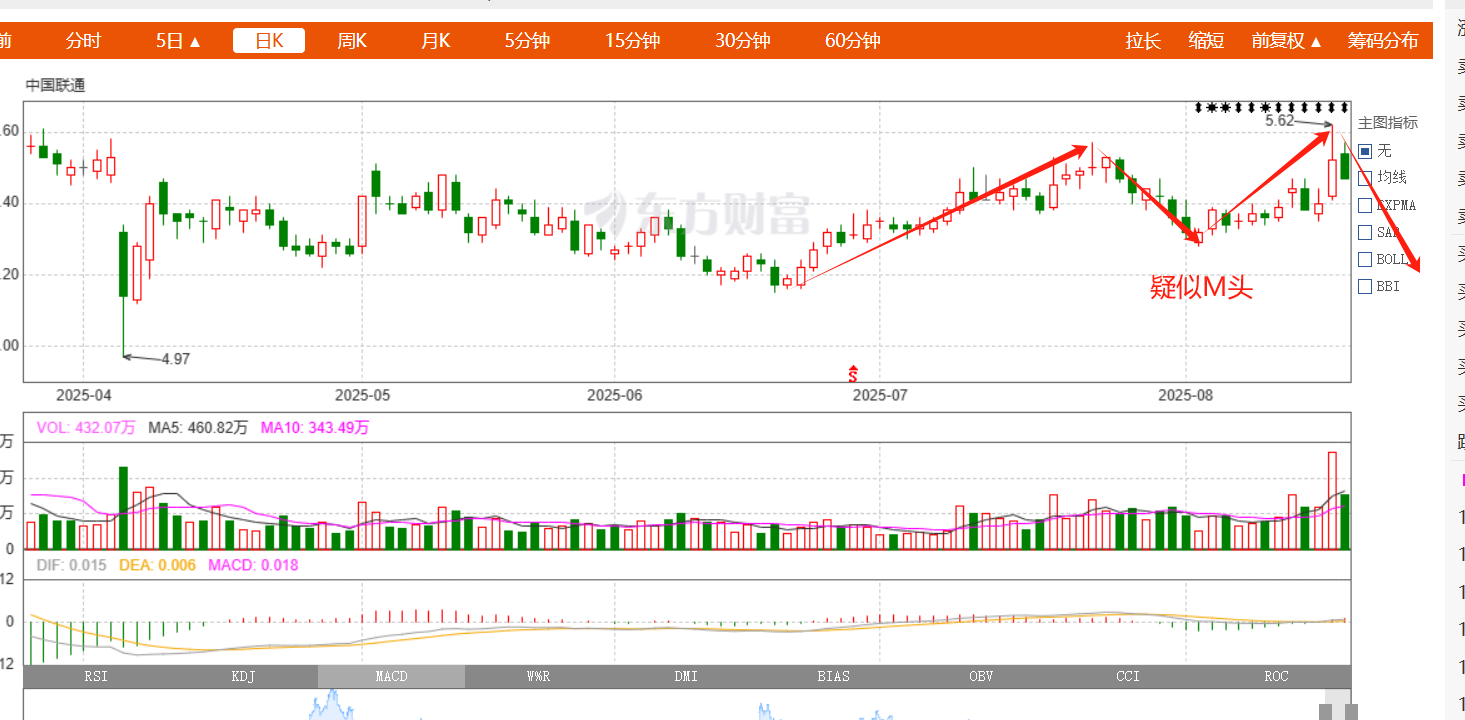Viewport: 1465px width, 720px height.
Task: Click the 2025-05 date axis label
Action: coord(363,395)
